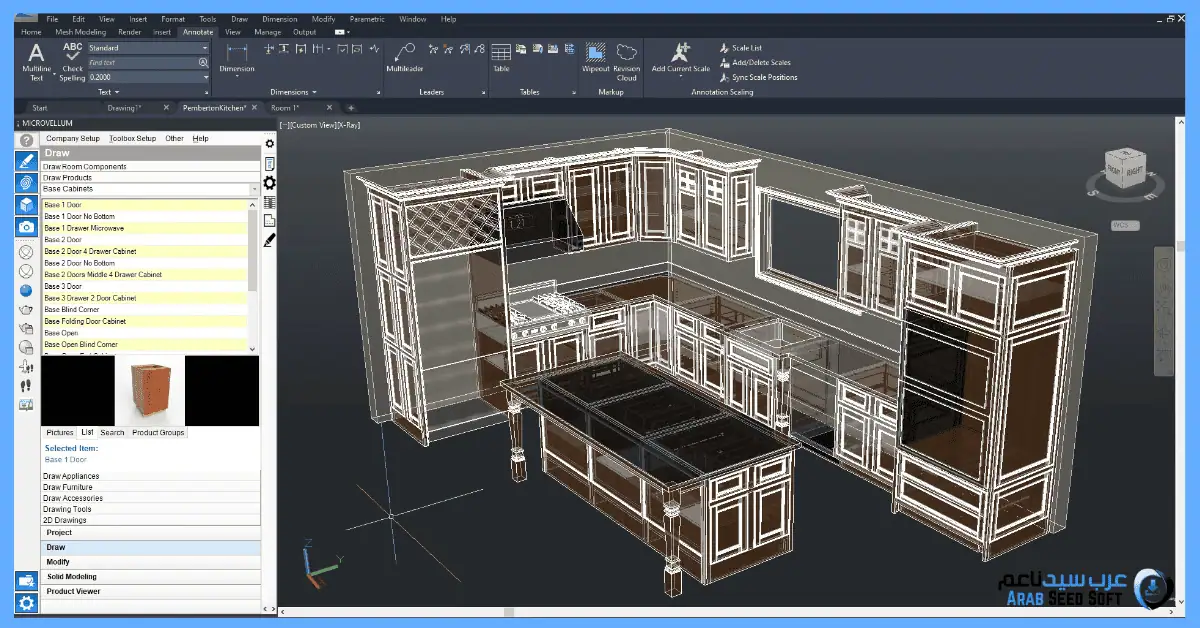Viewport: 1200px width, 628px height.
Task: Switch to the Render ribbon tab
Action: (130, 32)
